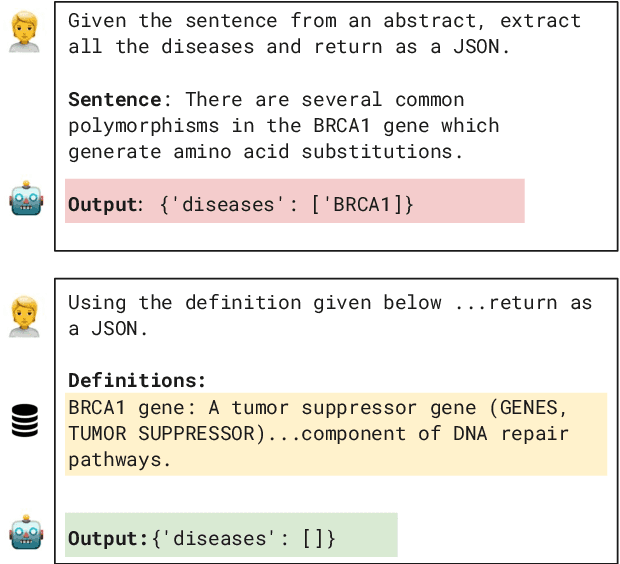
Task: Click the robot emoji in top panel
Action: [26, 197]
